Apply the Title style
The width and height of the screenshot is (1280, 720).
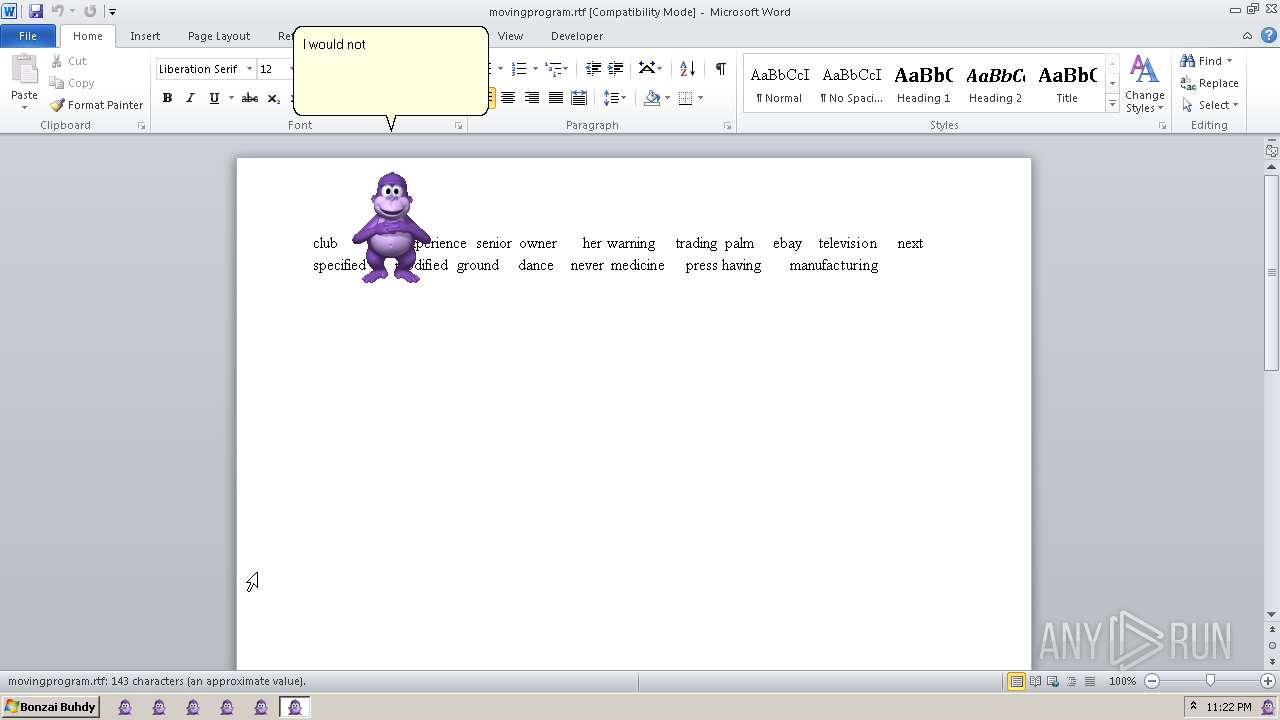point(1067,84)
